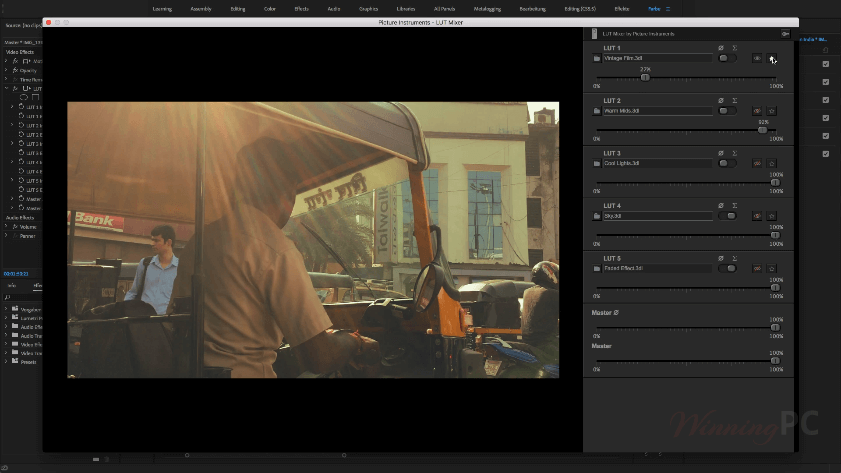Click the sigma (Σ) icon for LUT 3
The width and height of the screenshot is (841, 473).
click(x=735, y=153)
